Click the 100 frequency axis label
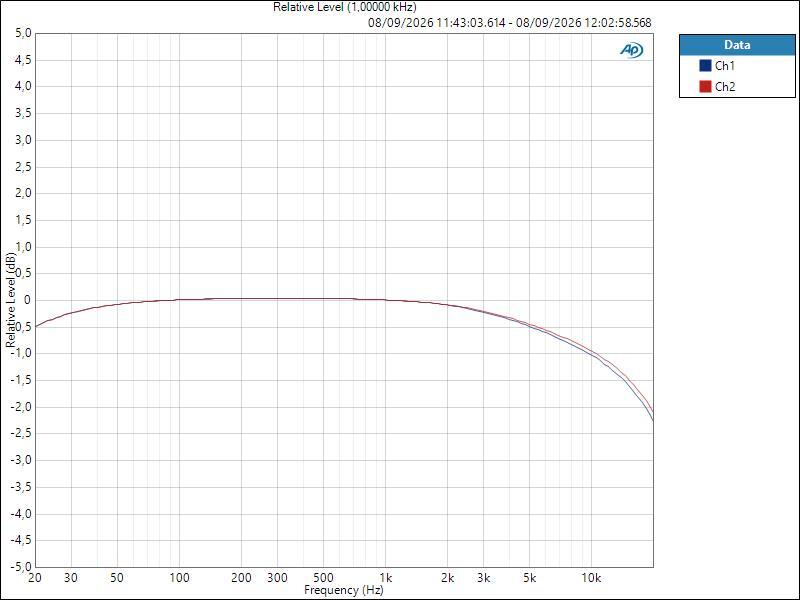This screenshot has width=800, height=600. coord(179,578)
